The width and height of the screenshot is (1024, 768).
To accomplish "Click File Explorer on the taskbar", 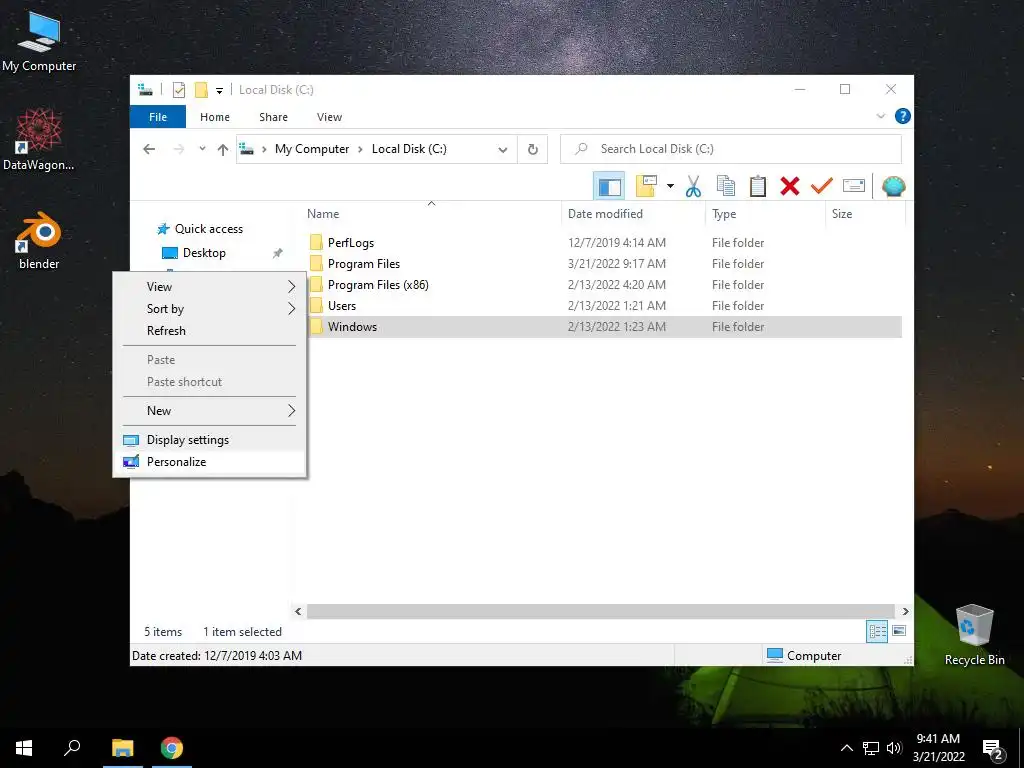I will tap(123, 748).
